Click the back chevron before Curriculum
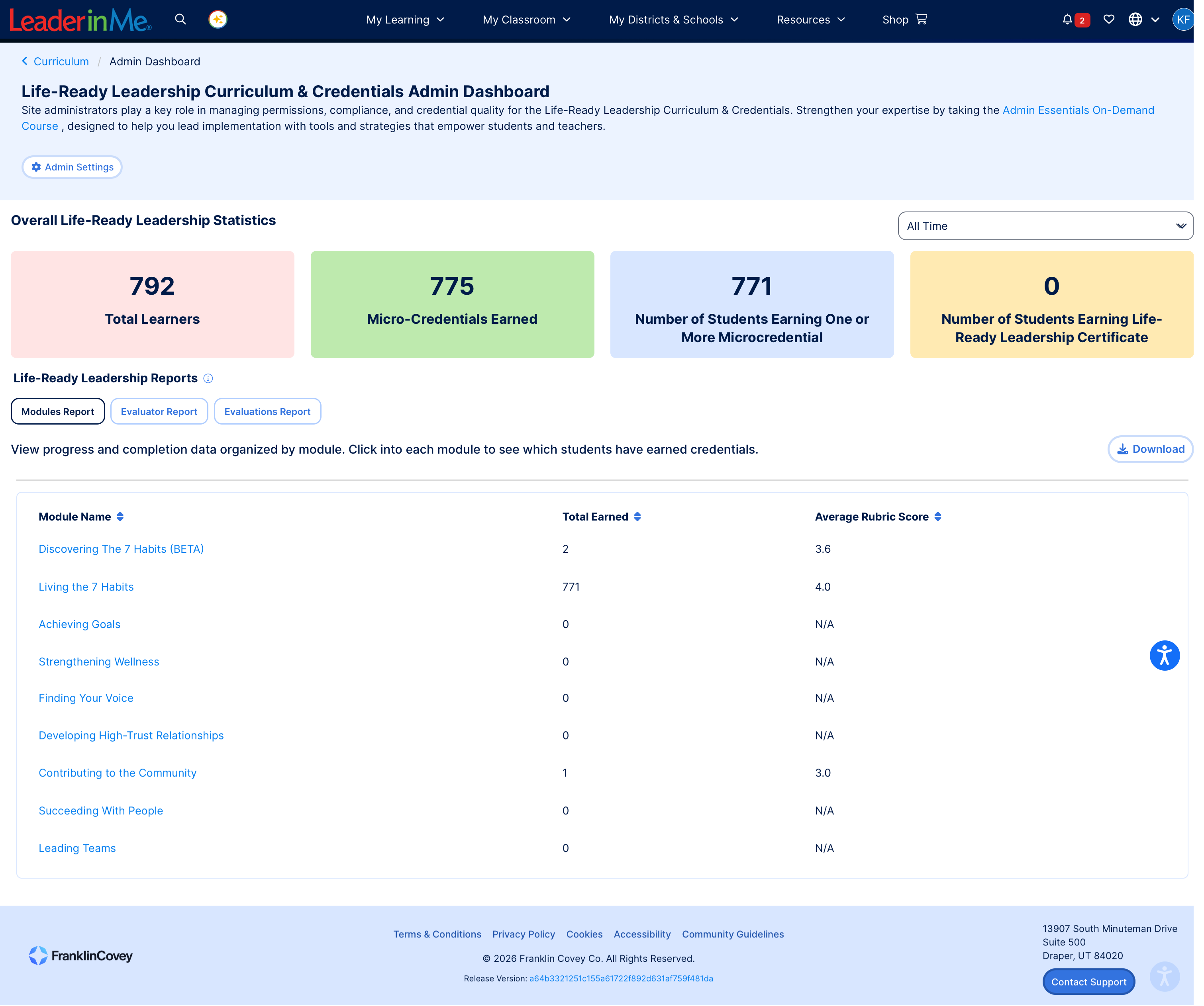Viewport: 1204px width, 1006px height. pos(25,61)
